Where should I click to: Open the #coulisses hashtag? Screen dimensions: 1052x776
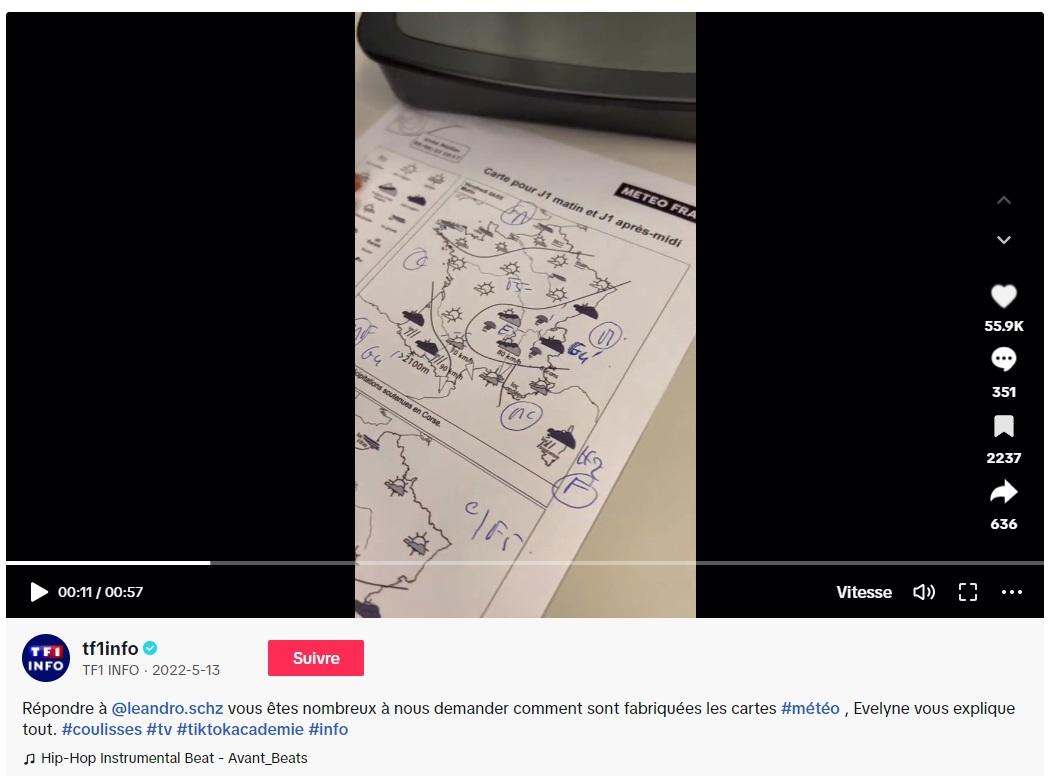click(101, 729)
